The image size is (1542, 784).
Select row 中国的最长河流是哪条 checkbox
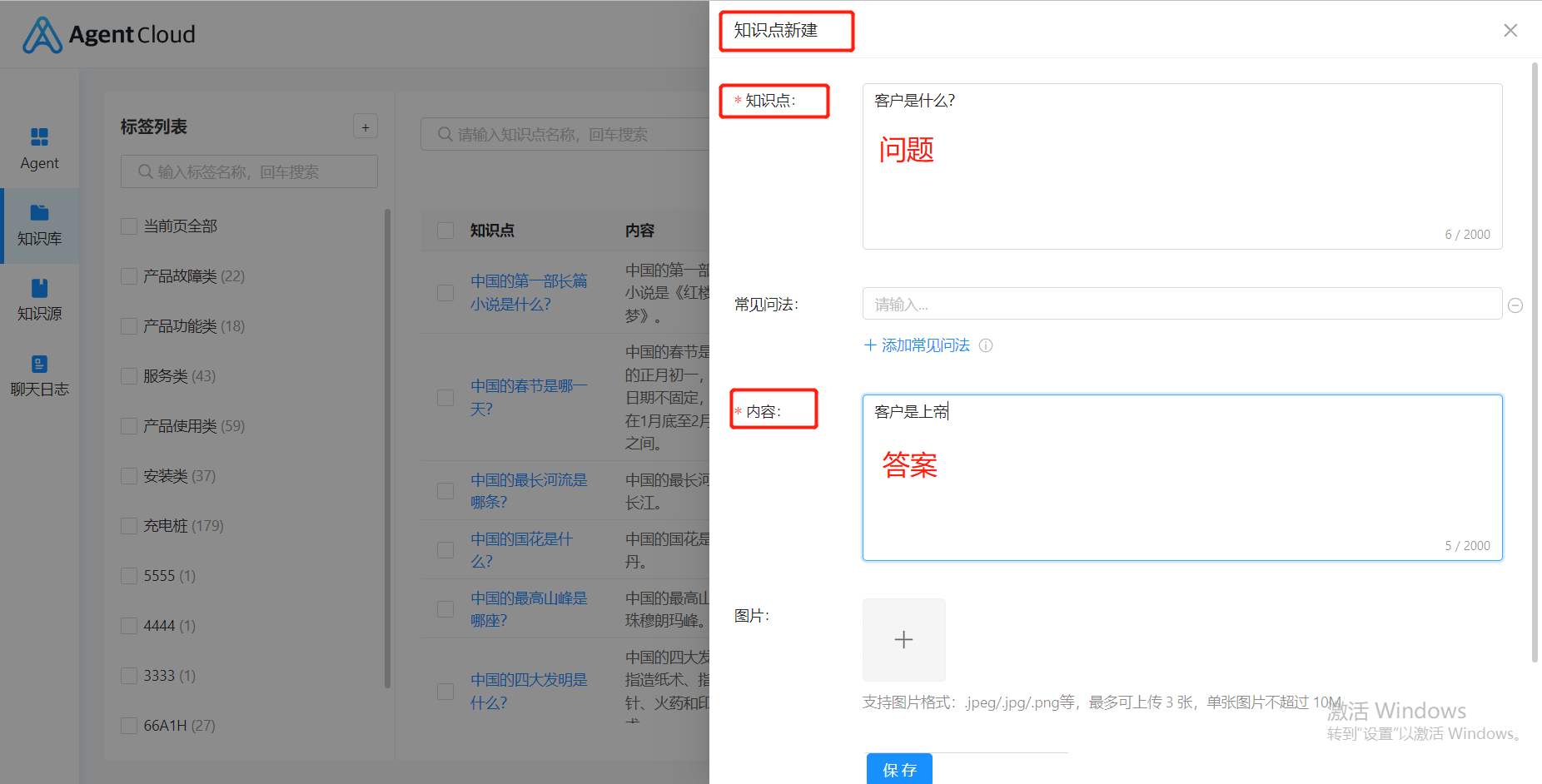click(445, 491)
